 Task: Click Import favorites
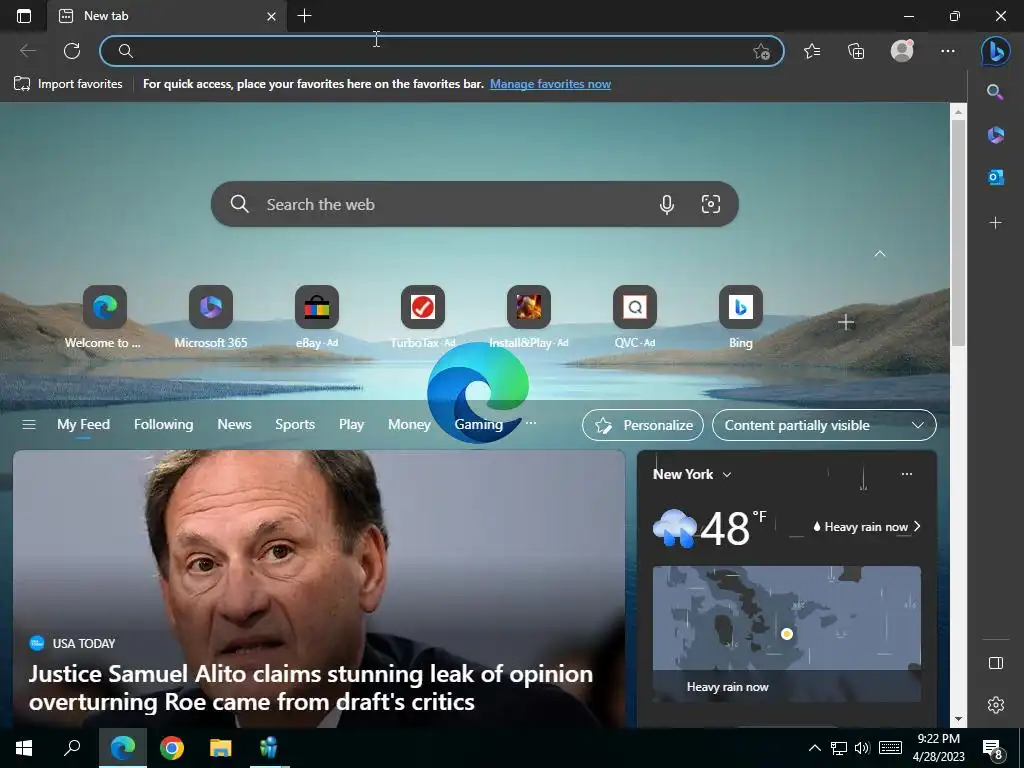pyautogui.click(x=68, y=84)
